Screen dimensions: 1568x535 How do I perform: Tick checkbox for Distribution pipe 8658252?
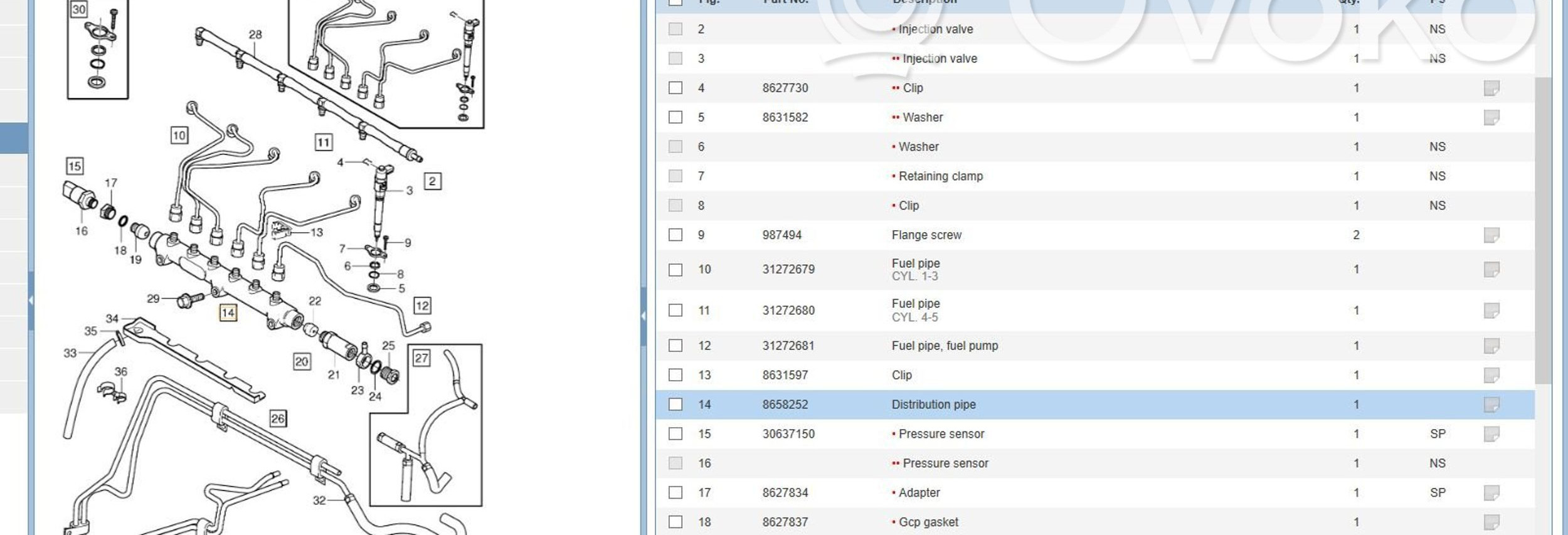pos(675,405)
